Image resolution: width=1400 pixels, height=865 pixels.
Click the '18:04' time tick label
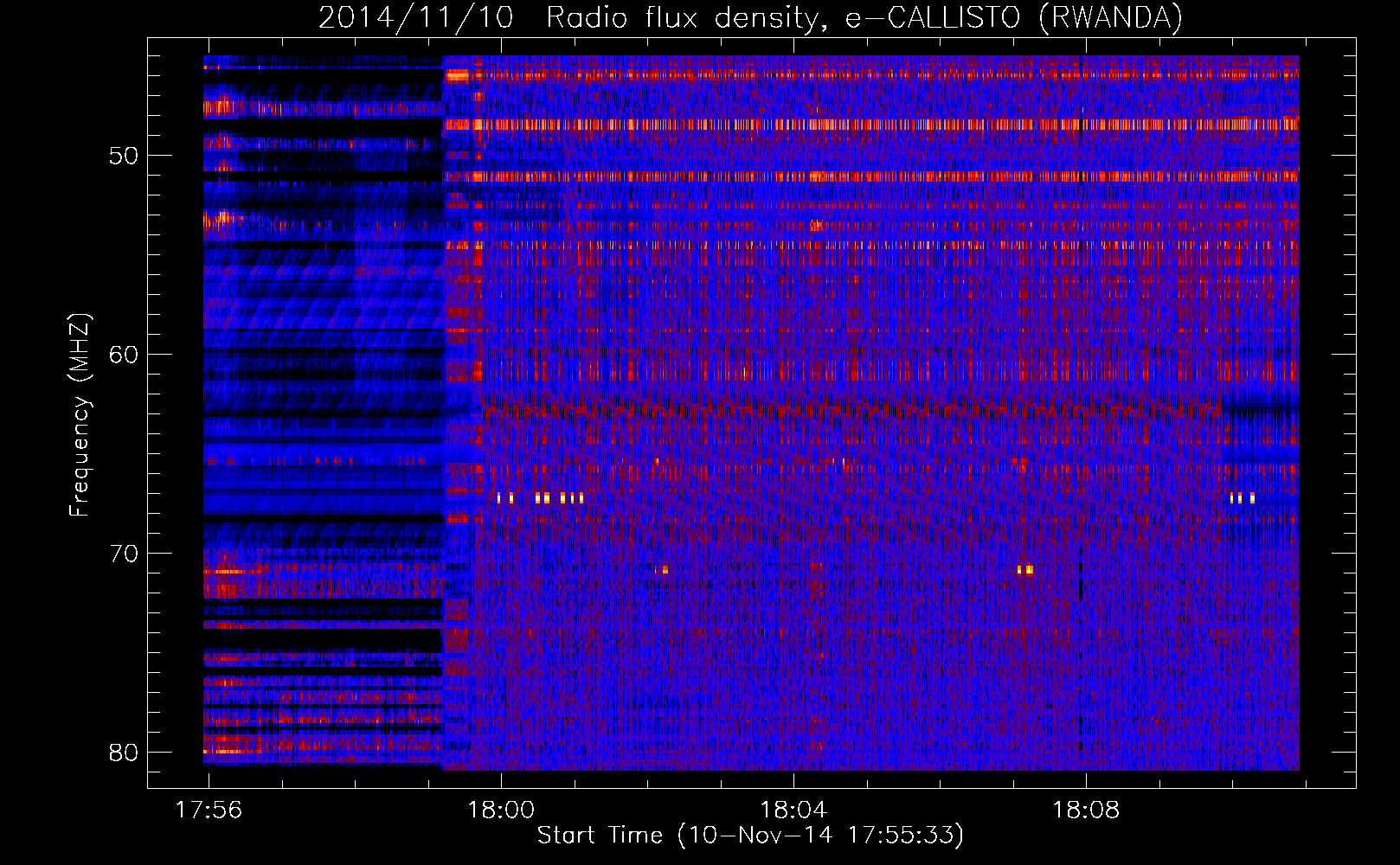click(793, 811)
